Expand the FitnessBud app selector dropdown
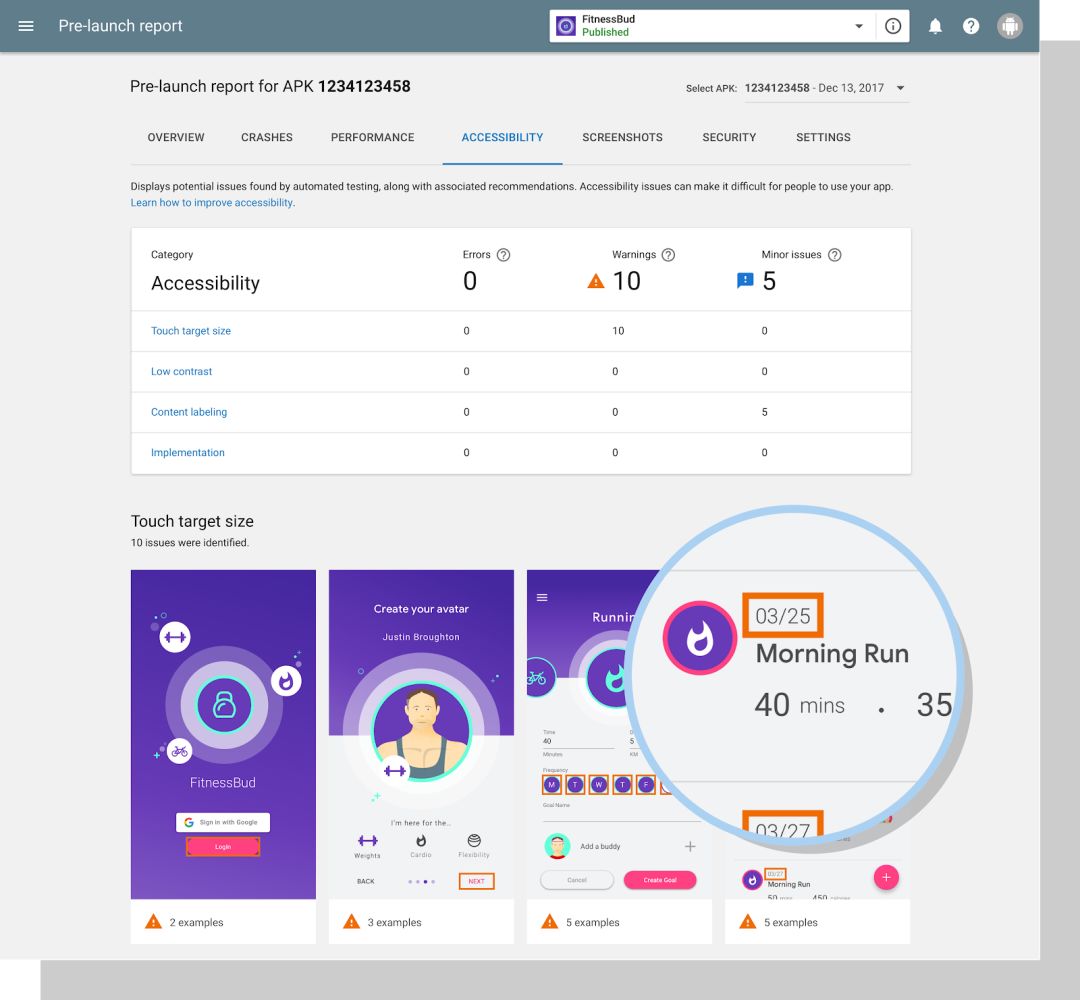The height and width of the screenshot is (1000, 1080). click(x=858, y=26)
